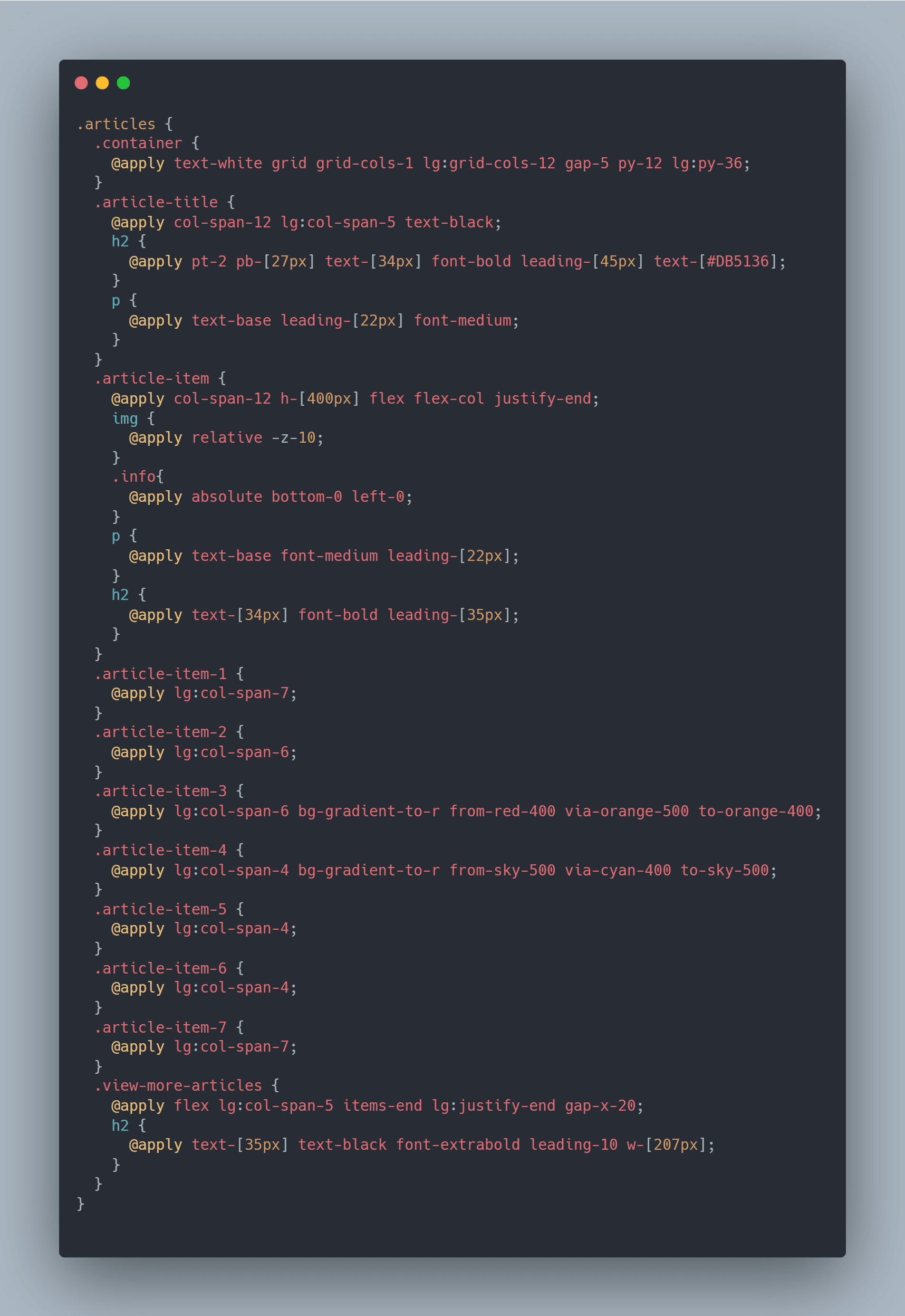
Task: Click the yellow minimize dot
Action: (x=102, y=83)
